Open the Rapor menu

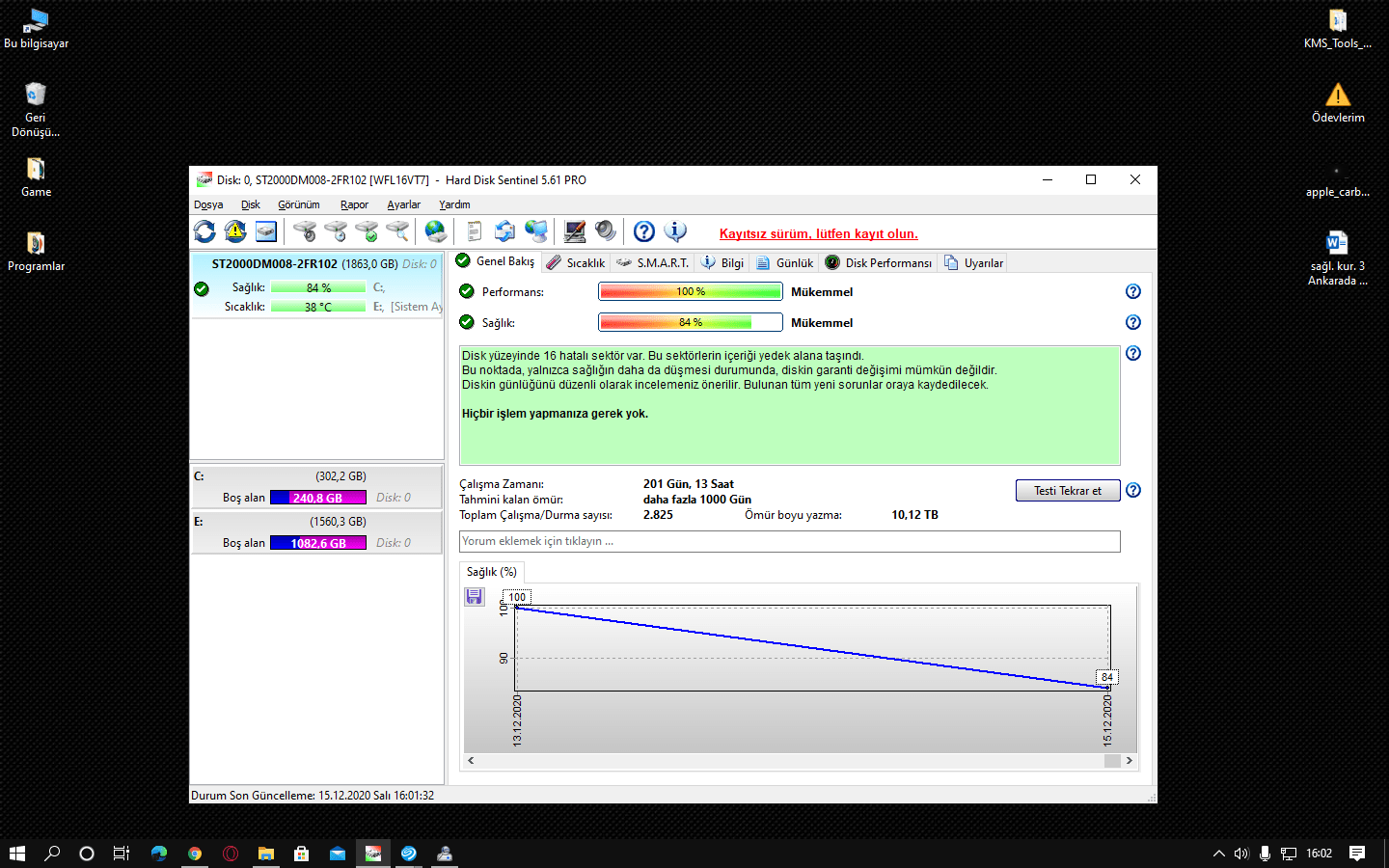point(354,204)
